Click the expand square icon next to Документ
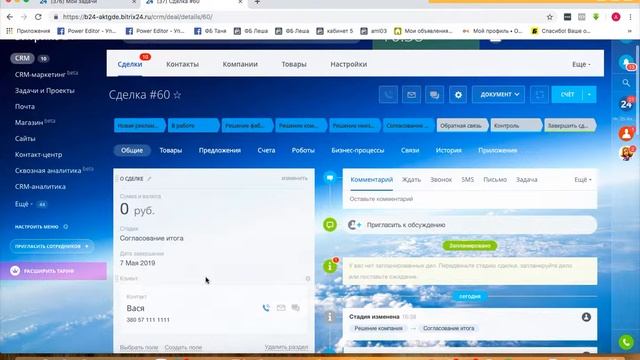The width and height of the screenshot is (640, 360). (x=539, y=95)
